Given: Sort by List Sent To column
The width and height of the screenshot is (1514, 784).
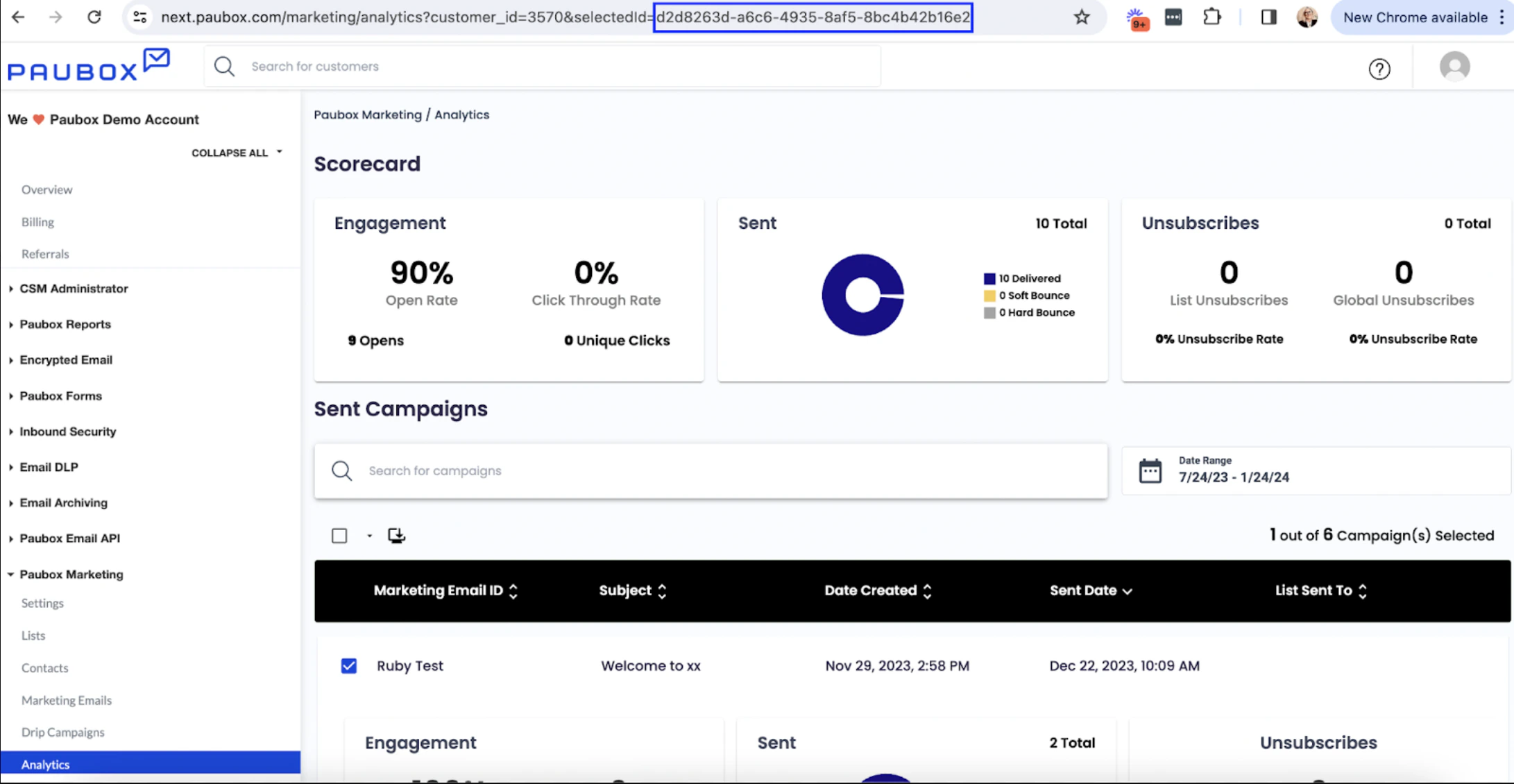Looking at the screenshot, I should (x=1321, y=590).
